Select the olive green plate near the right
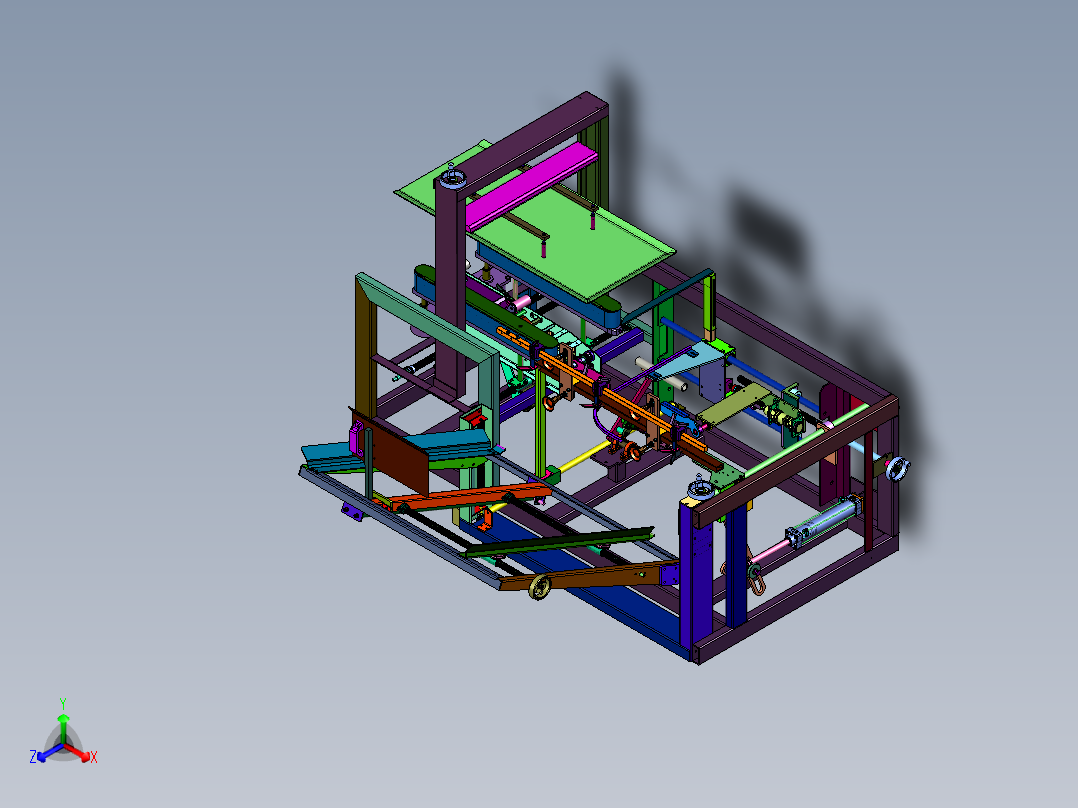Screen dimensions: 1078x808 pos(734,404)
